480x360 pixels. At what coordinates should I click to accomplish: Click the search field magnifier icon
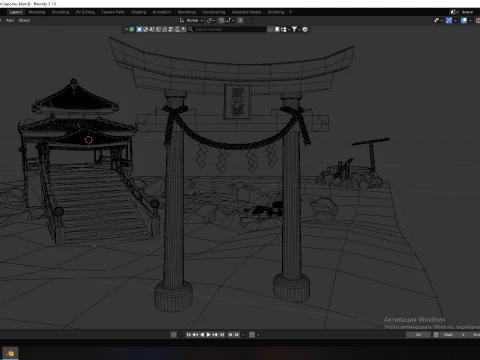tap(190, 29)
